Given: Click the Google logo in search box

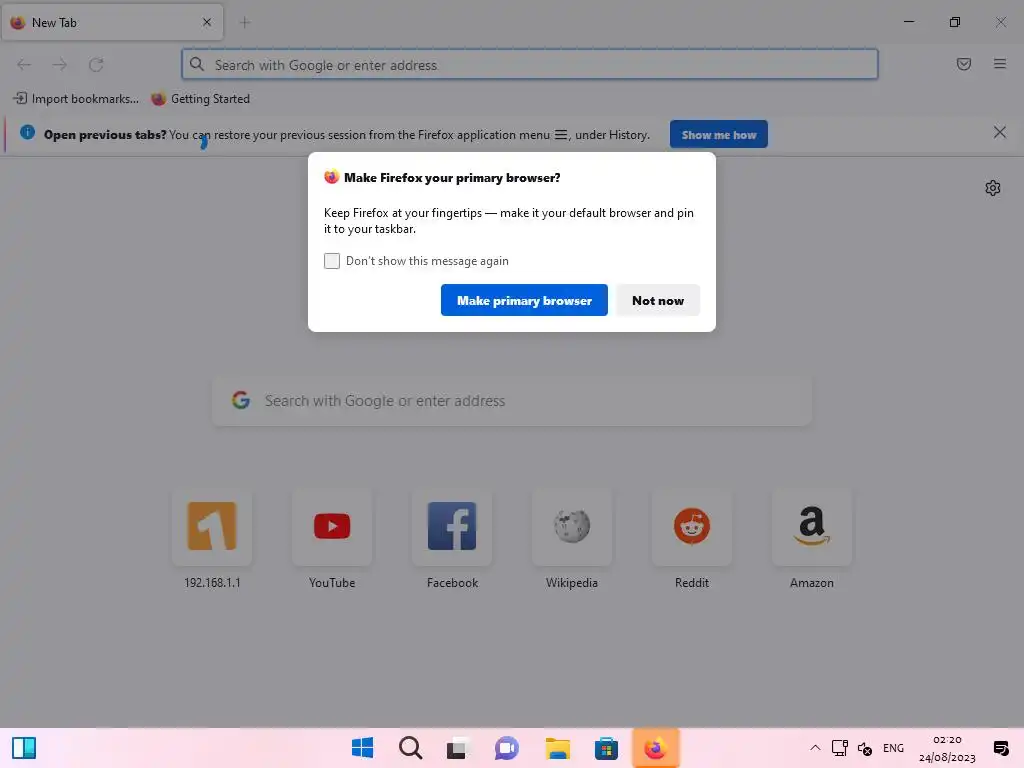Looking at the screenshot, I should click(x=241, y=400).
